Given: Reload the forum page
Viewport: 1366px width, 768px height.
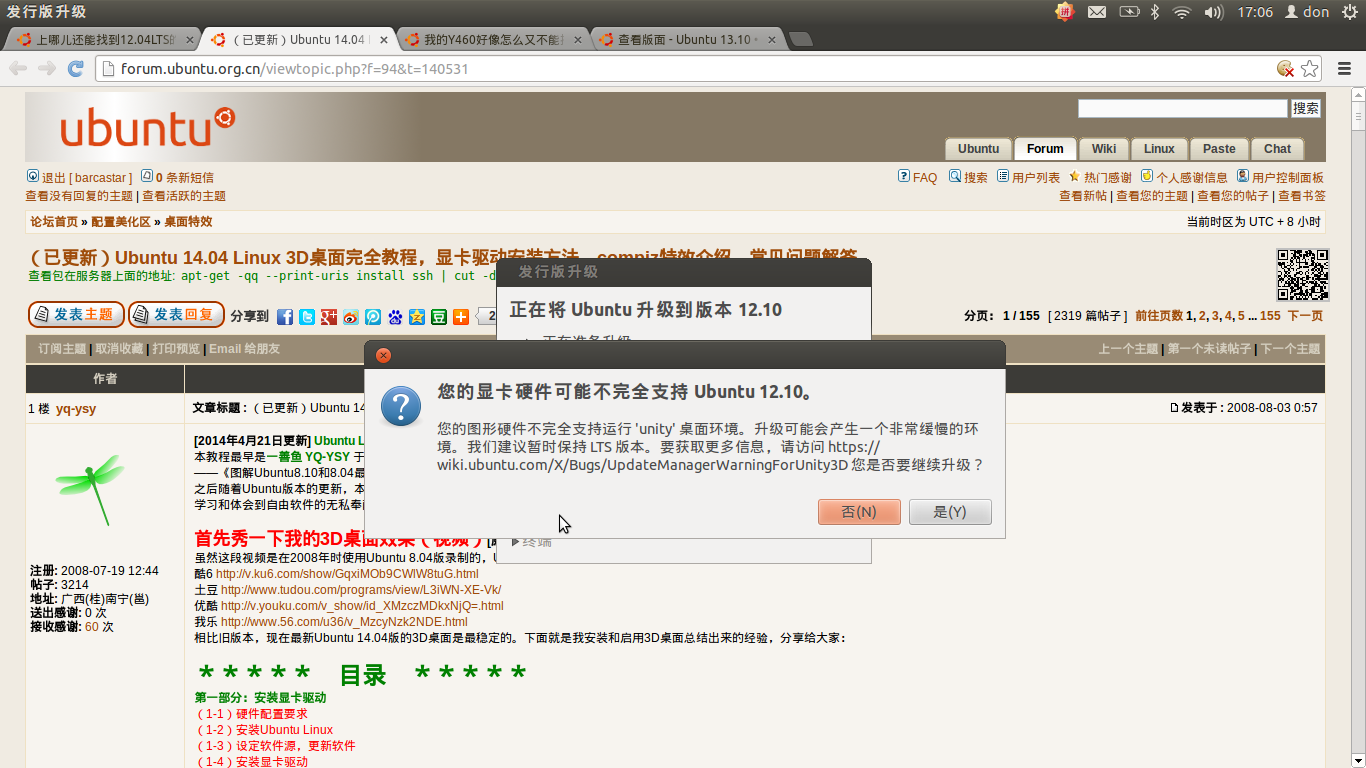Looking at the screenshot, I should pyautogui.click(x=75, y=69).
